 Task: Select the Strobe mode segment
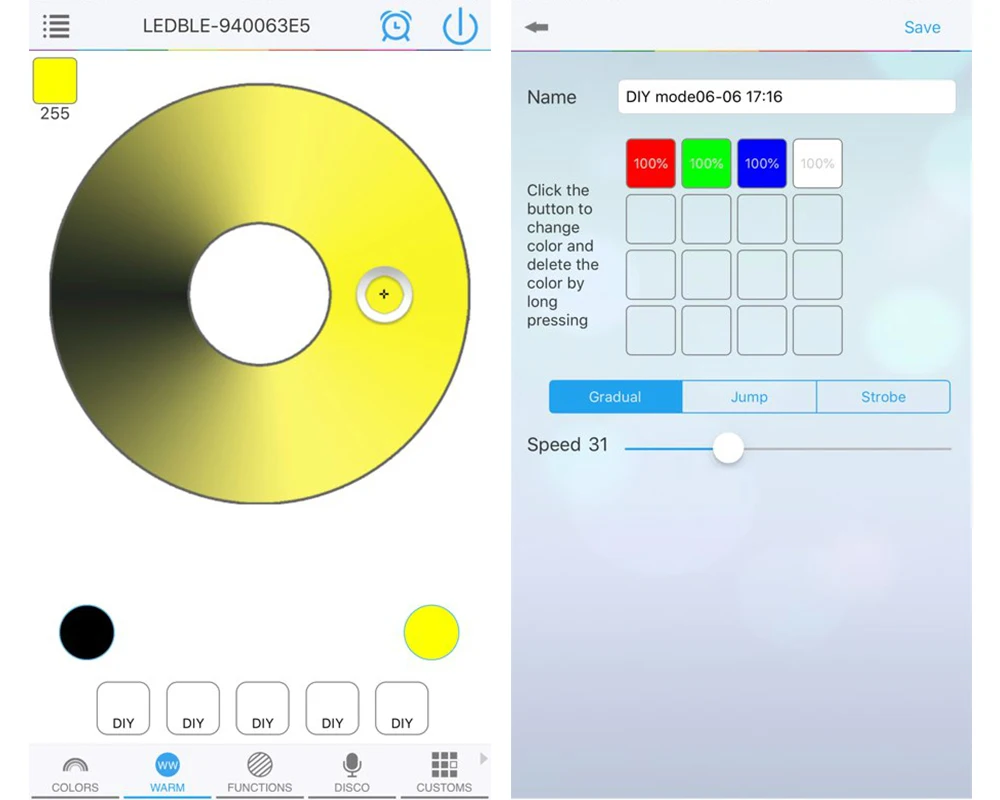point(883,397)
